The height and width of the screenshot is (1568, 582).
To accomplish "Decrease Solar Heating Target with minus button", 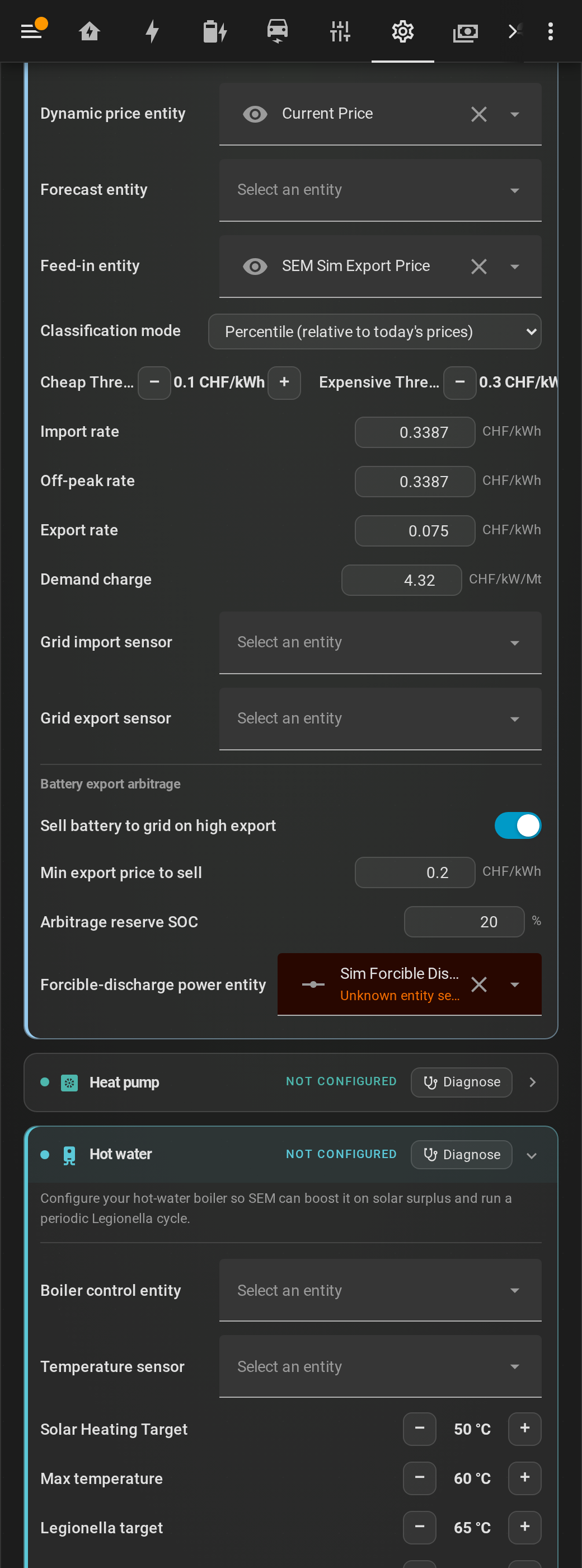I will coord(420,1429).
